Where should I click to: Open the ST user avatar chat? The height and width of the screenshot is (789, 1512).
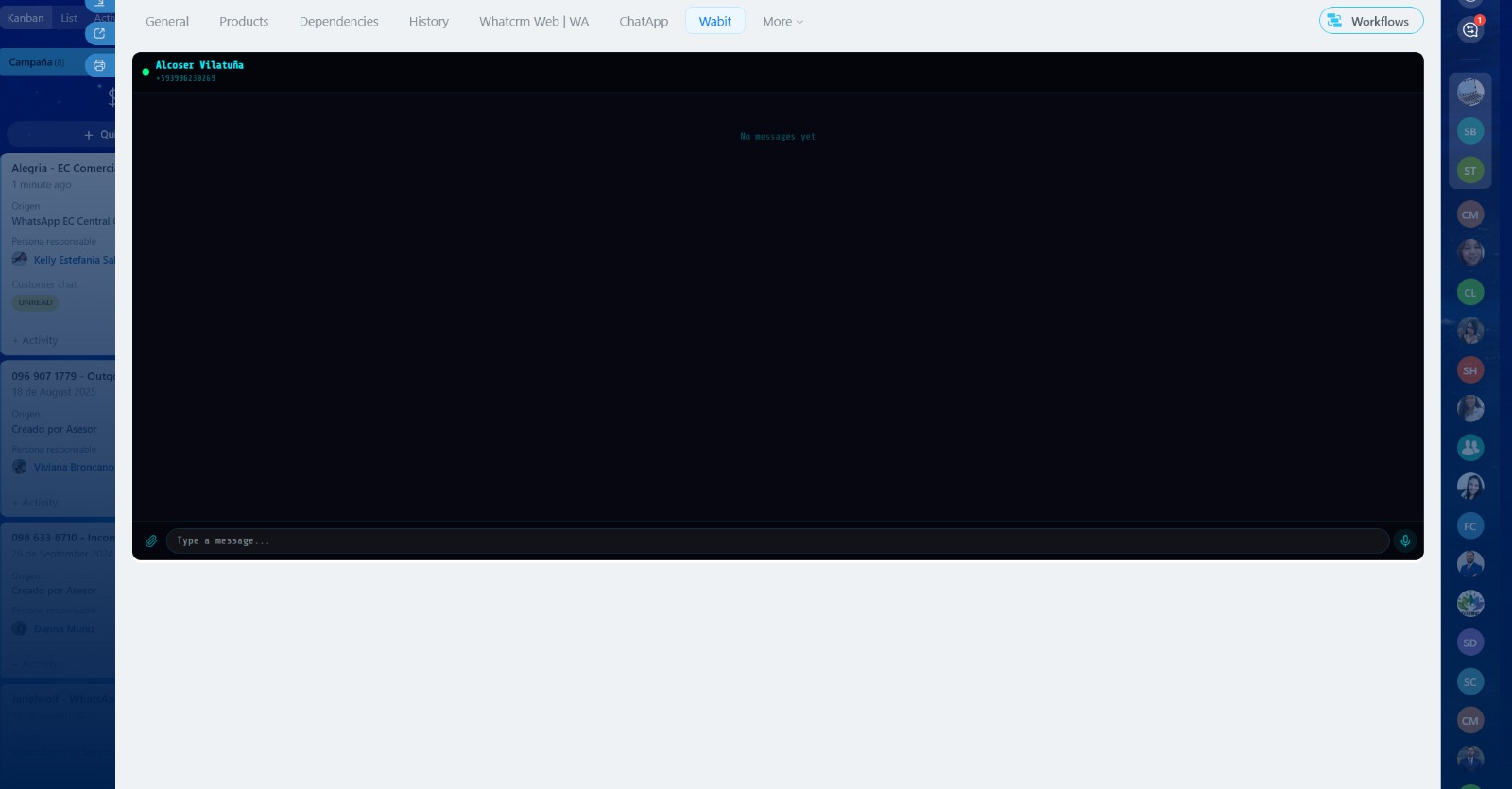click(1469, 171)
